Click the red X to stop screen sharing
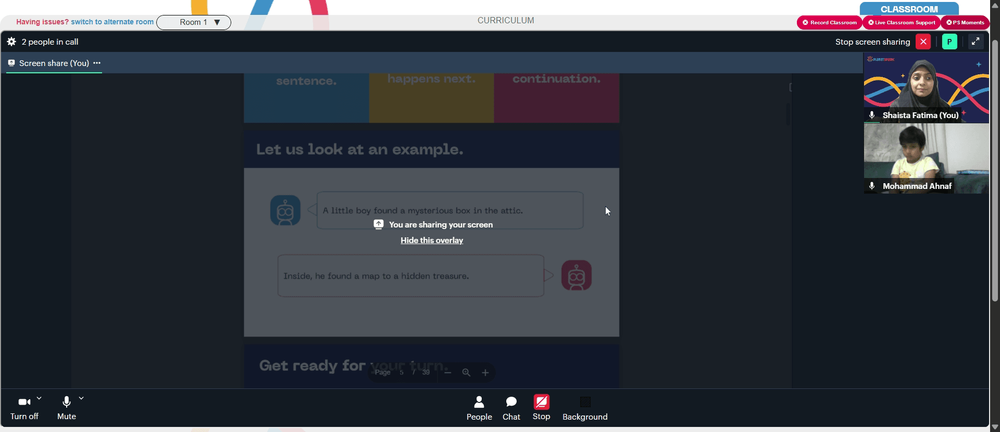The width and height of the screenshot is (1000, 432). pos(923,41)
